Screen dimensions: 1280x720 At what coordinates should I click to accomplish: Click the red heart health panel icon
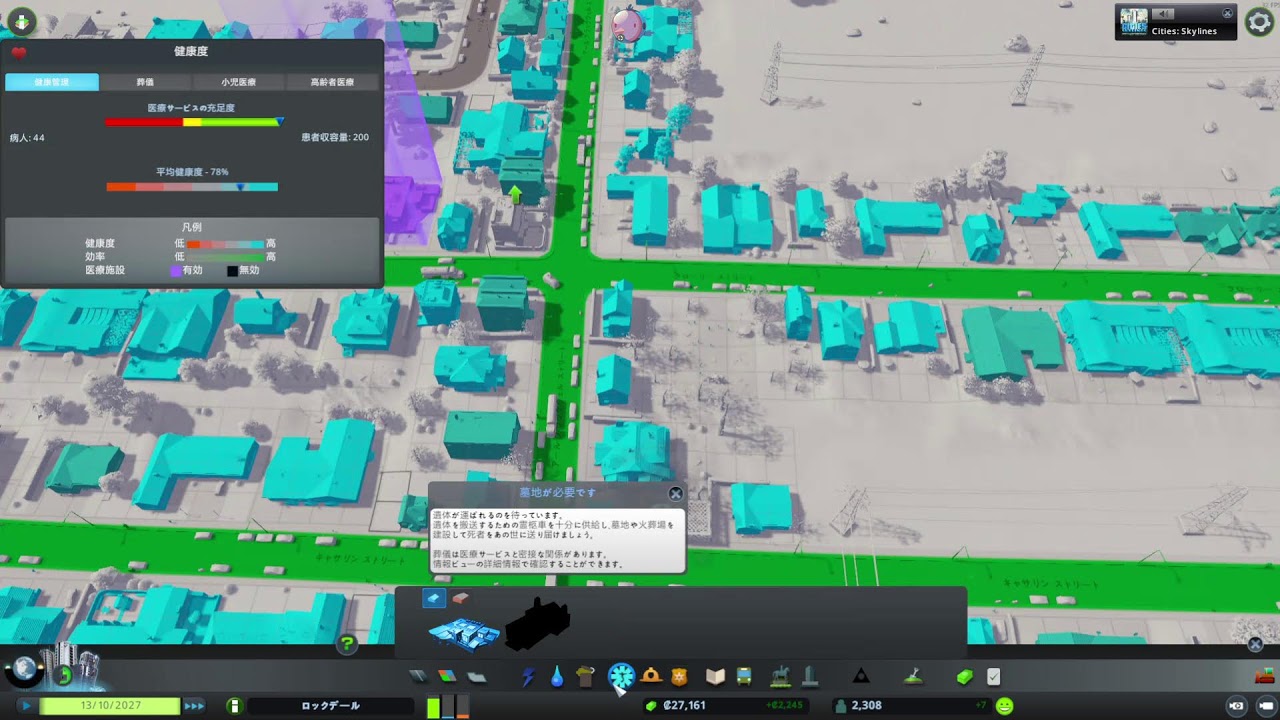click(18, 53)
